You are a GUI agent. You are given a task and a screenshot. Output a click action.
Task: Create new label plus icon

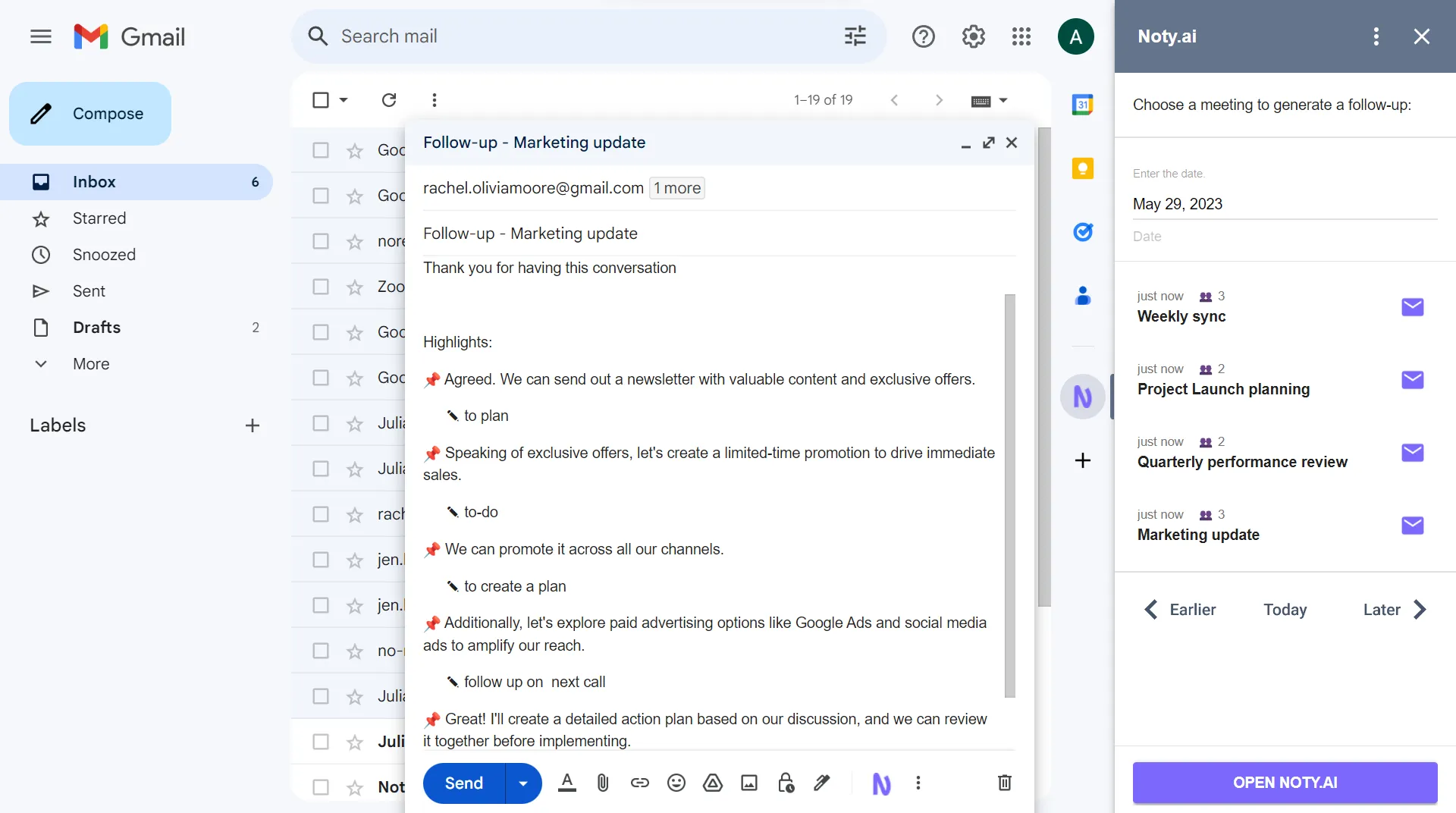[x=253, y=425]
